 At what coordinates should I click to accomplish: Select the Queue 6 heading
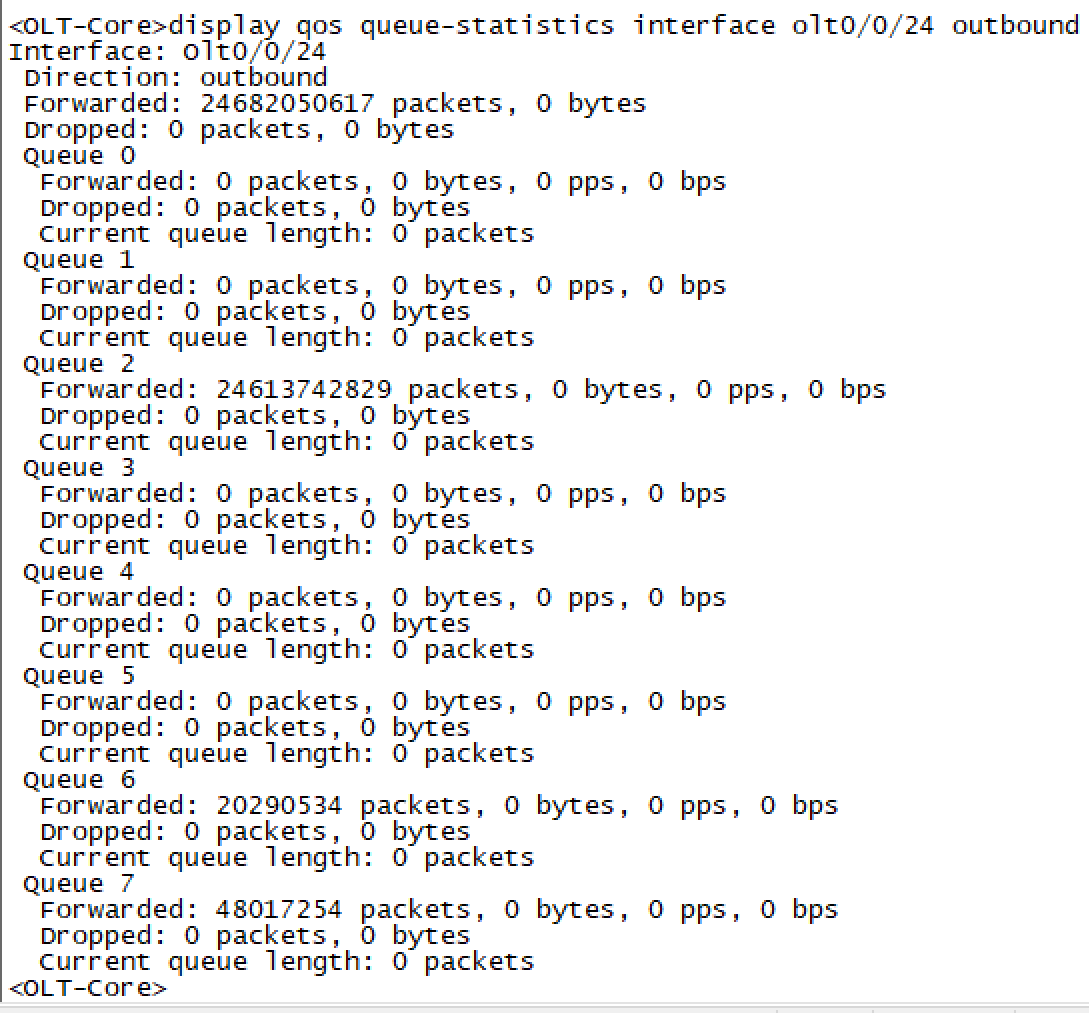[79, 779]
